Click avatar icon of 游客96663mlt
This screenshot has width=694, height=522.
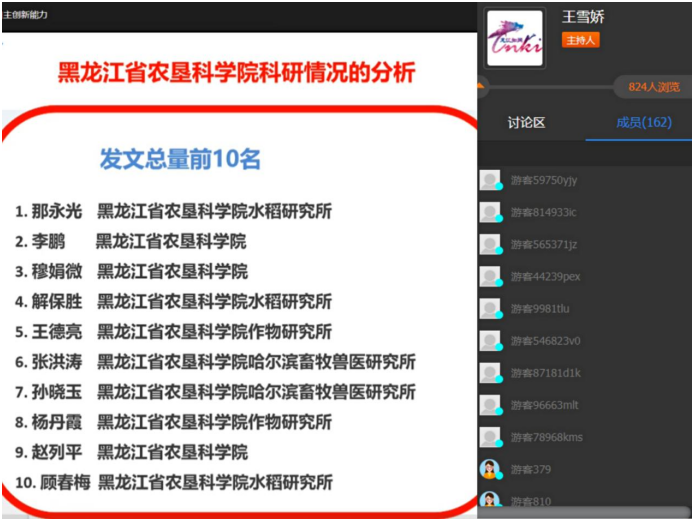tap(490, 405)
